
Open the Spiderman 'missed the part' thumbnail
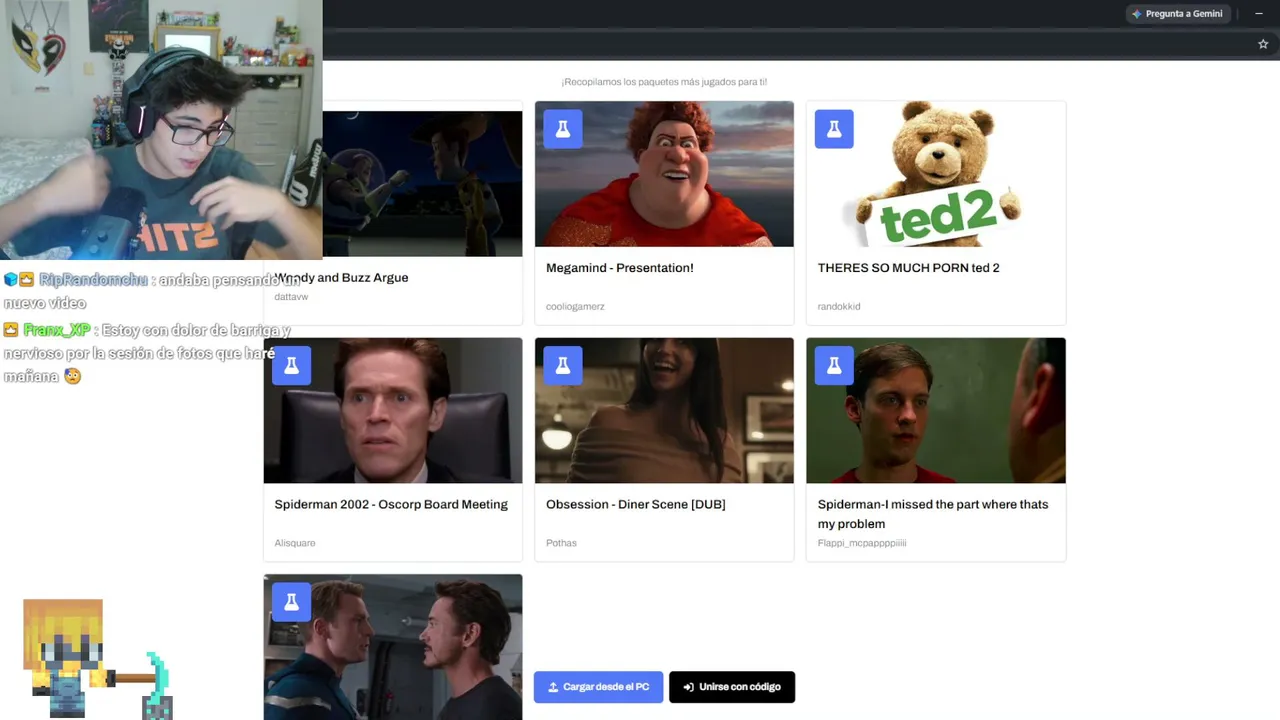pyautogui.click(x=936, y=411)
